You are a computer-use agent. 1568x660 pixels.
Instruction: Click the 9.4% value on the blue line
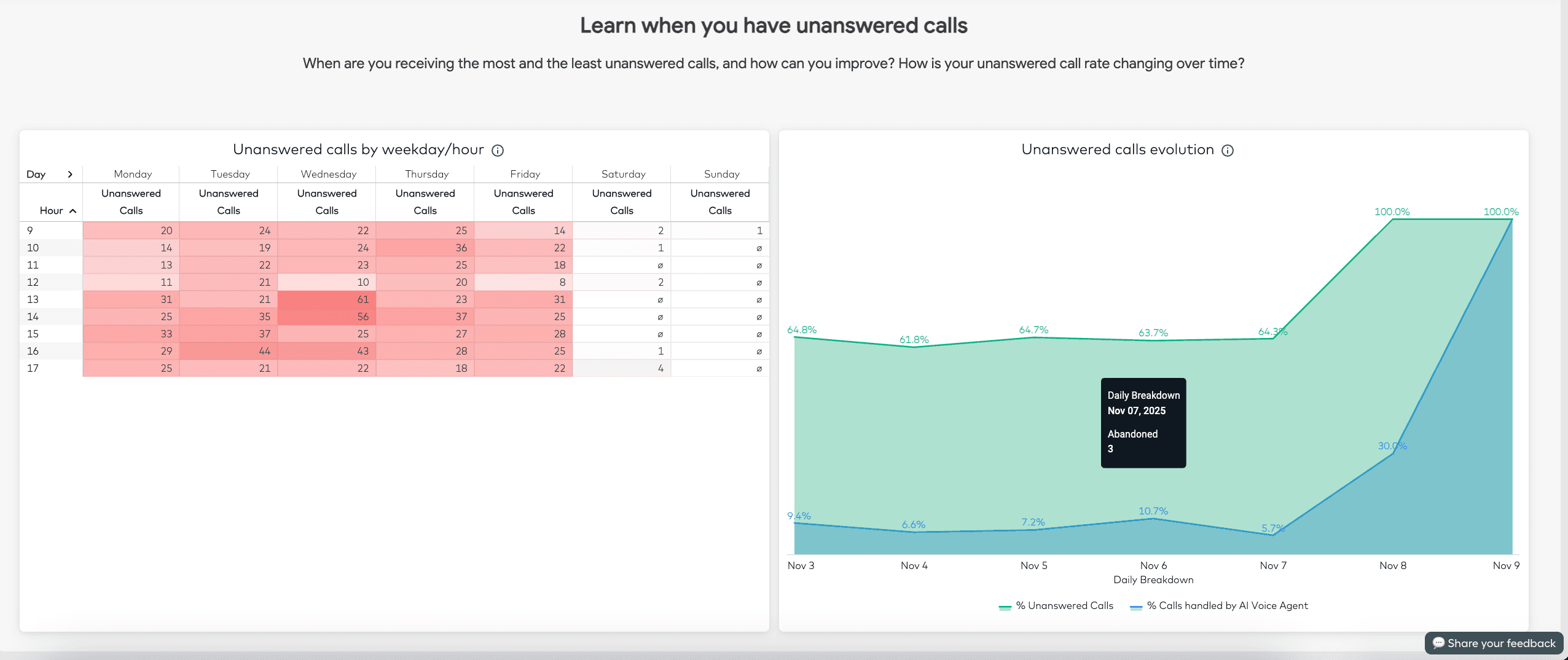pos(799,515)
